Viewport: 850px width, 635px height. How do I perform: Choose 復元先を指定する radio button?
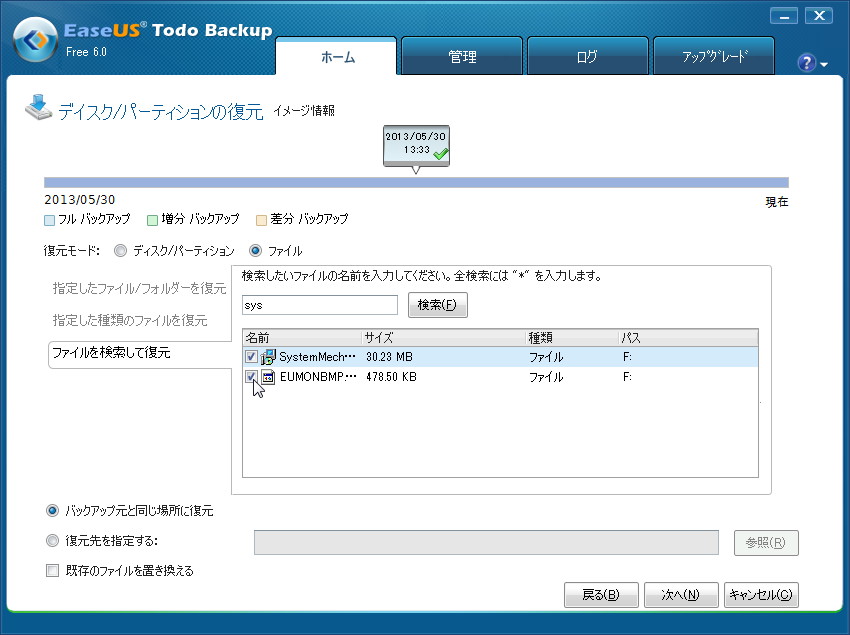[x=53, y=541]
